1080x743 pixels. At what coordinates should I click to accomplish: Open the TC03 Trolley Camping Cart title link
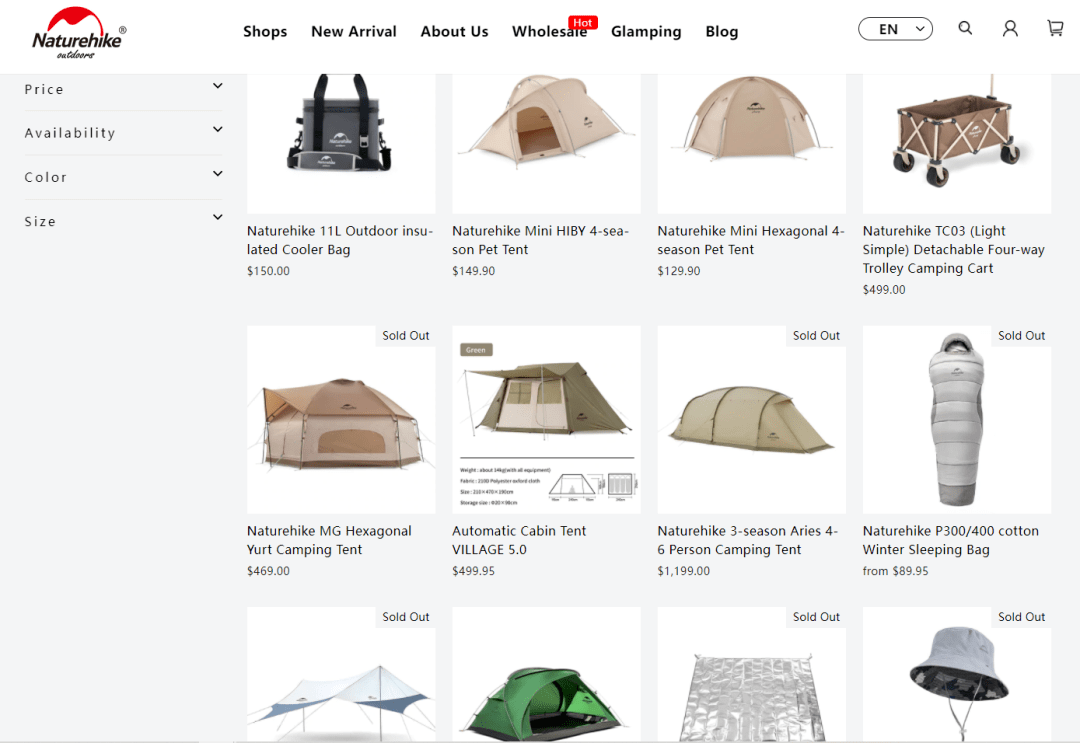pyautogui.click(x=953, y=249)
